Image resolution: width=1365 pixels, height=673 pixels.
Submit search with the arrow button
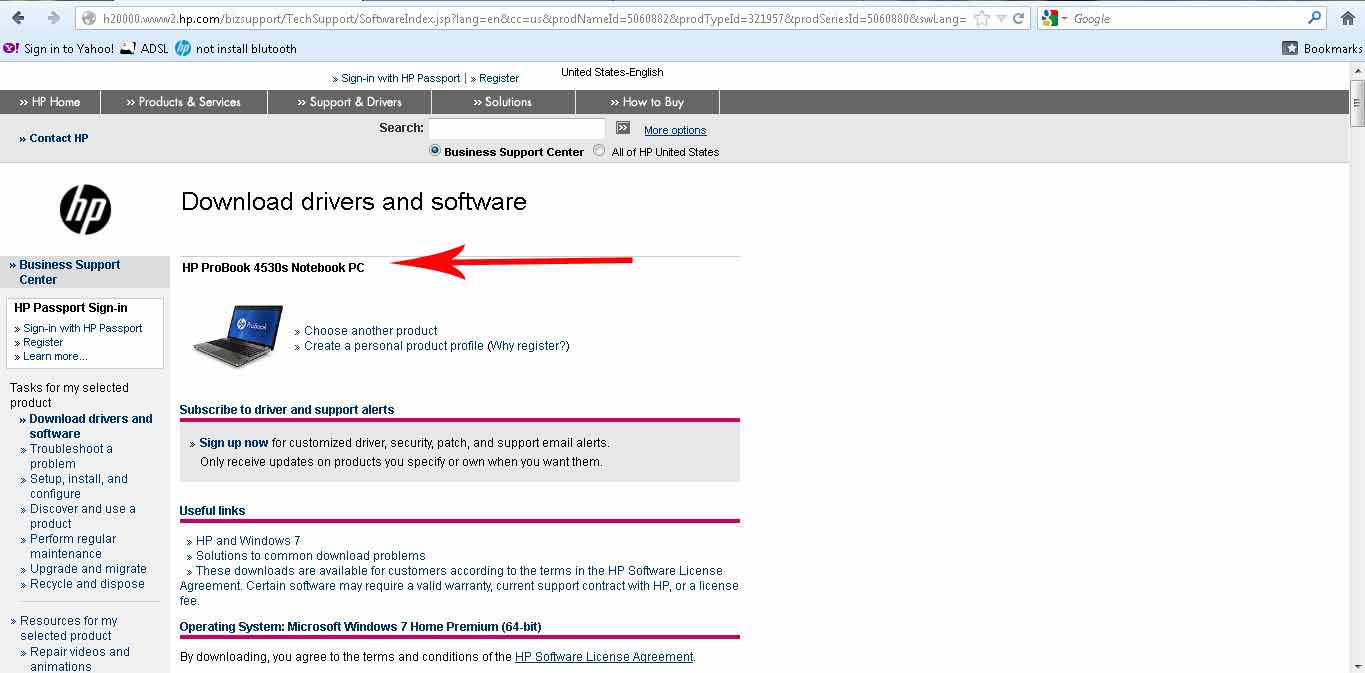623,128
